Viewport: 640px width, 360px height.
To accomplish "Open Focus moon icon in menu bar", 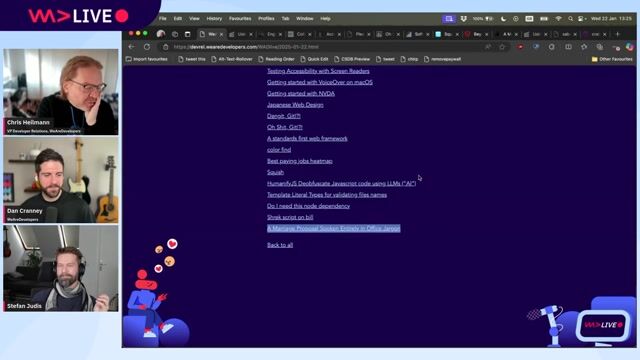I will coord(504,19).
